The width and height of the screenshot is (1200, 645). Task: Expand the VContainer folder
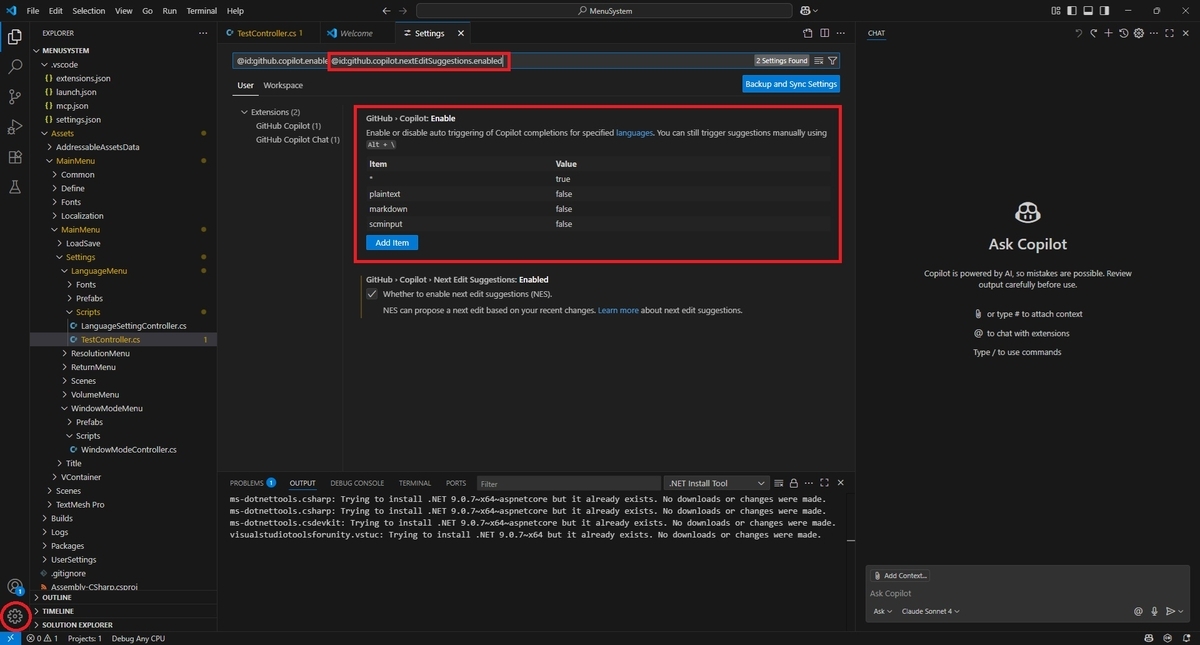(x=80, y=477)
